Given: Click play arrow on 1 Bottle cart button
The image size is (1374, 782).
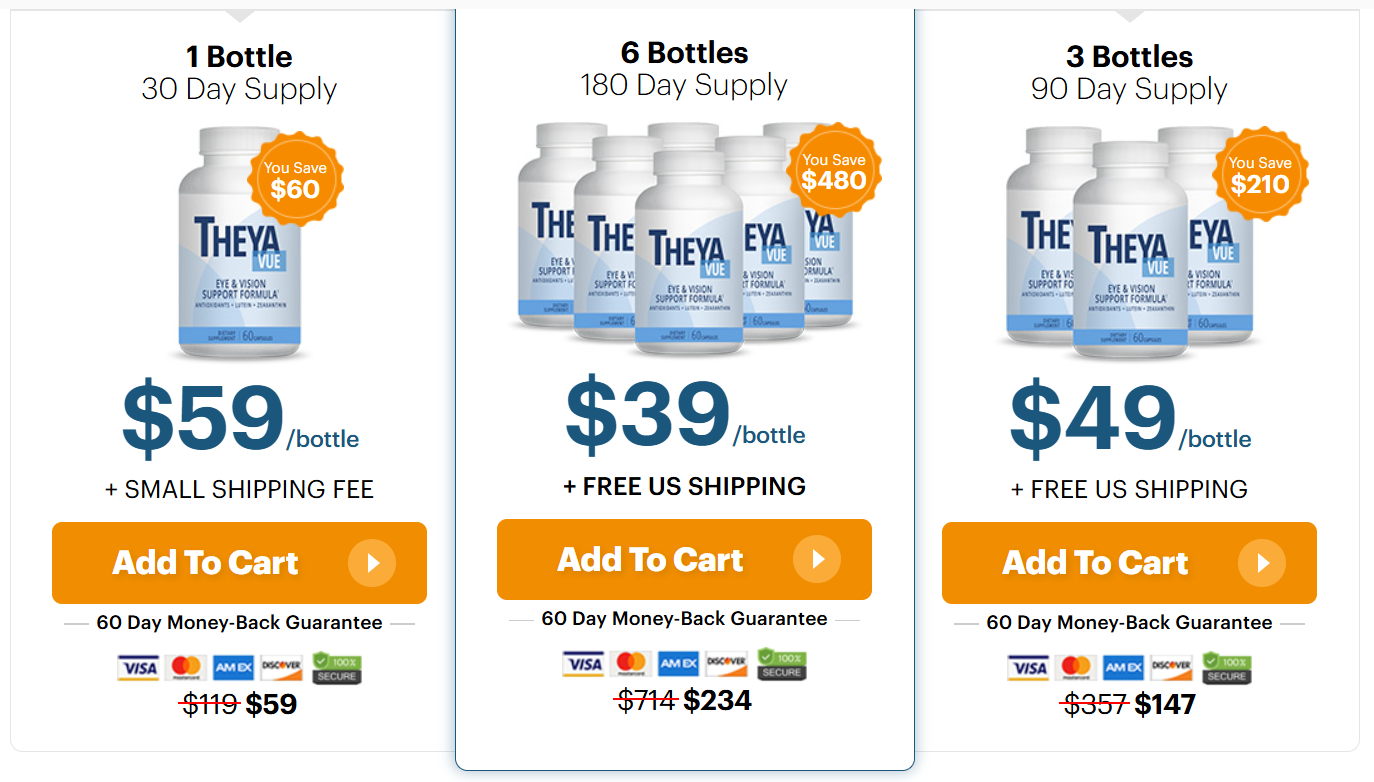Looking at the screenshot, I should pos(372,563).
